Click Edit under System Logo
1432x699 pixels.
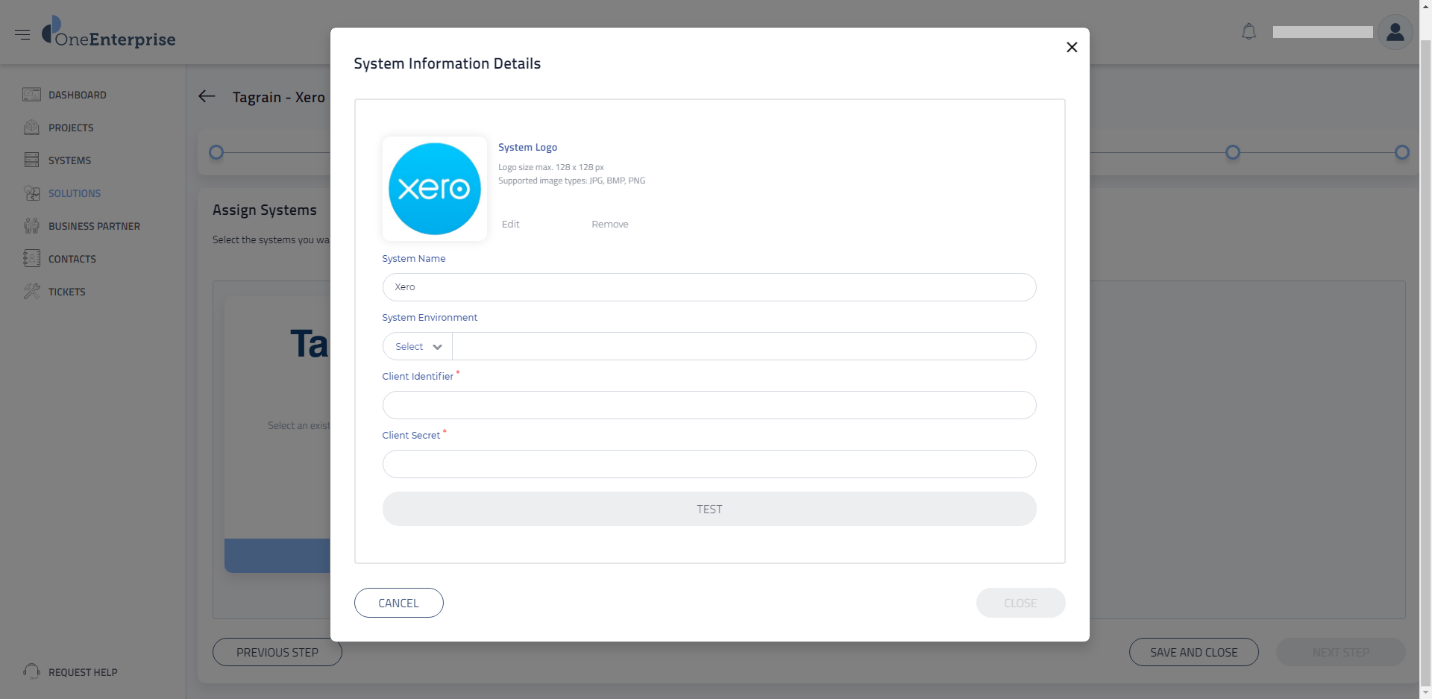[511, 224]
